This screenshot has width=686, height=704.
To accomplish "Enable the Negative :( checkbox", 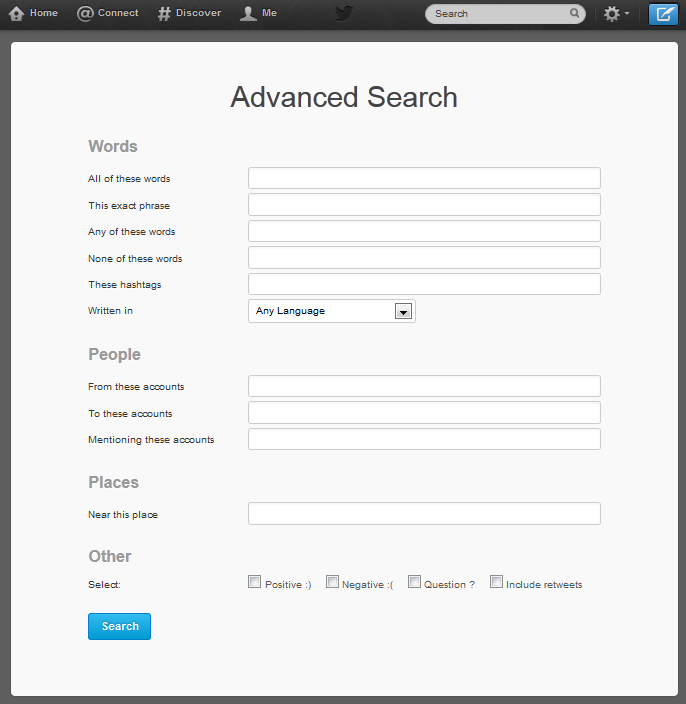I will pyautogui.click(x=332, y=582).
